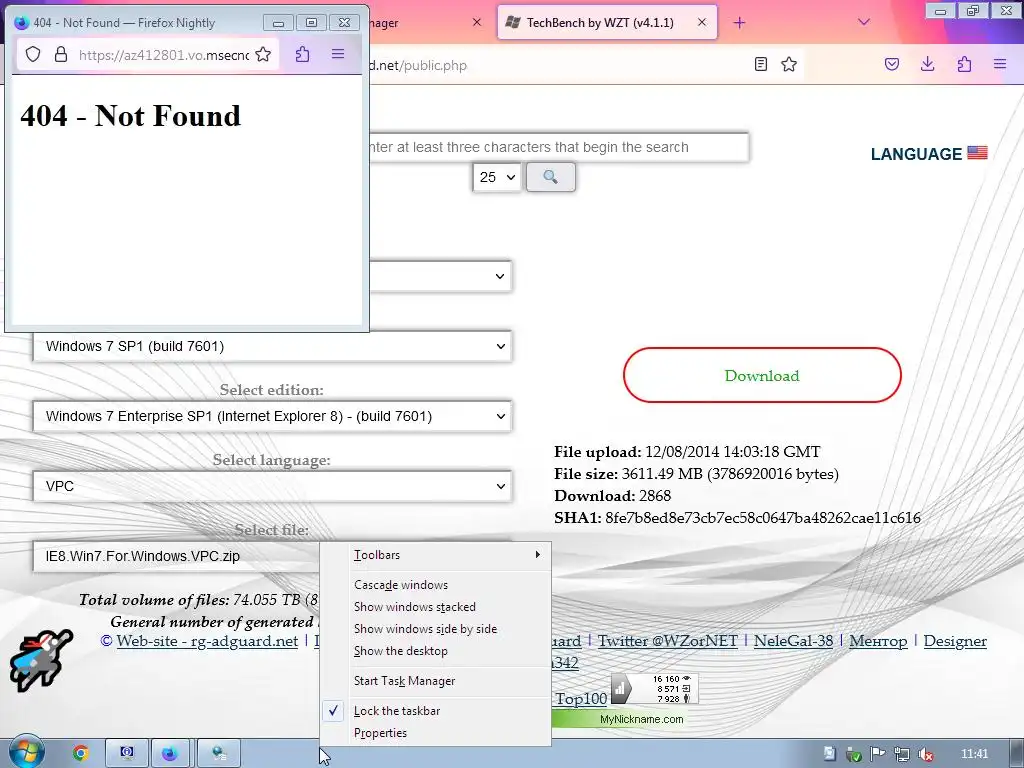Screen dimensions: 1024x768
Task: Expand the Toolbars submenu
Action: click(435, 554)
